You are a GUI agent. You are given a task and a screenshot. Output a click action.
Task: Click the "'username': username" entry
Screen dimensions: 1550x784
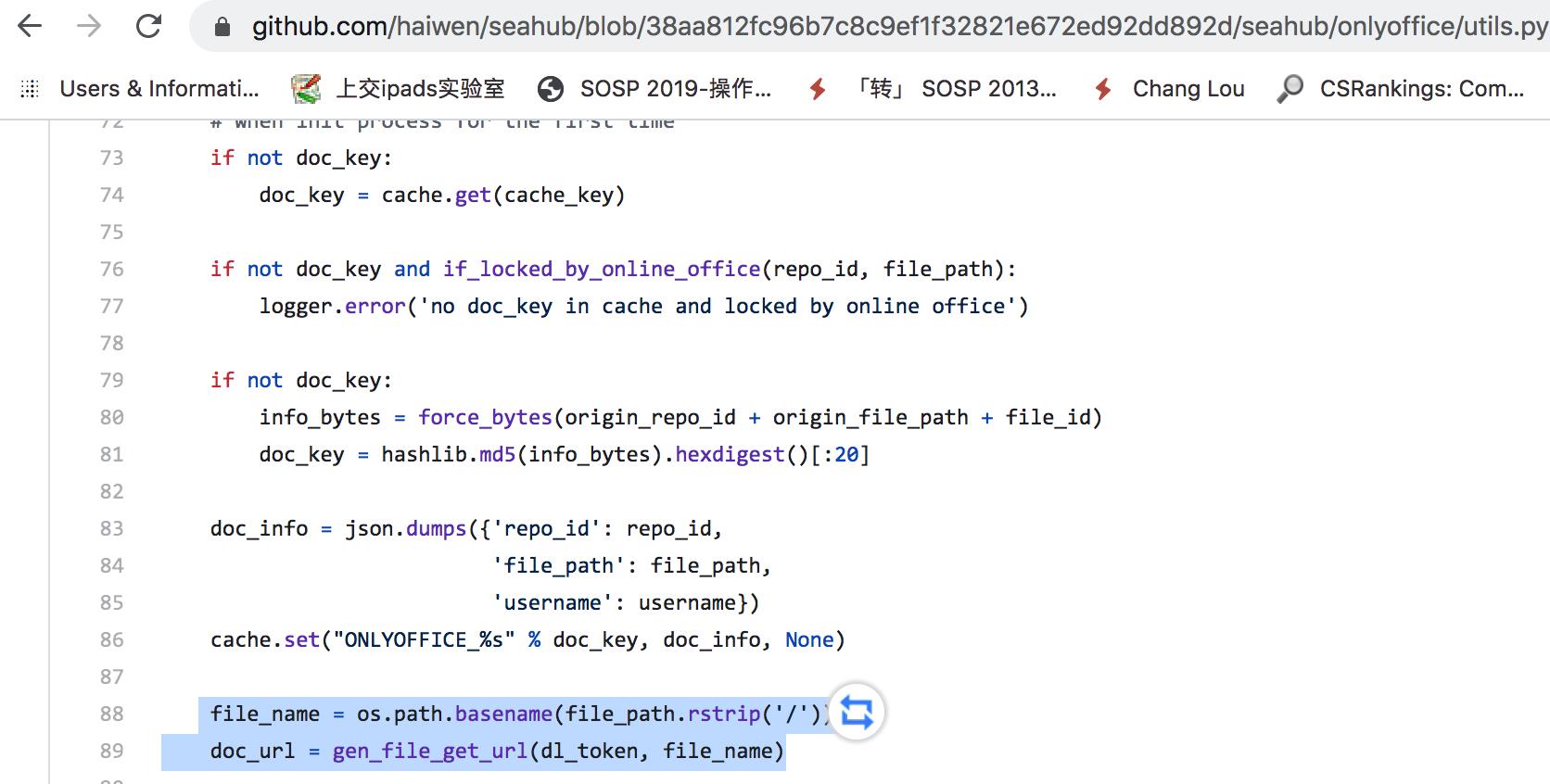click(619, 603)
